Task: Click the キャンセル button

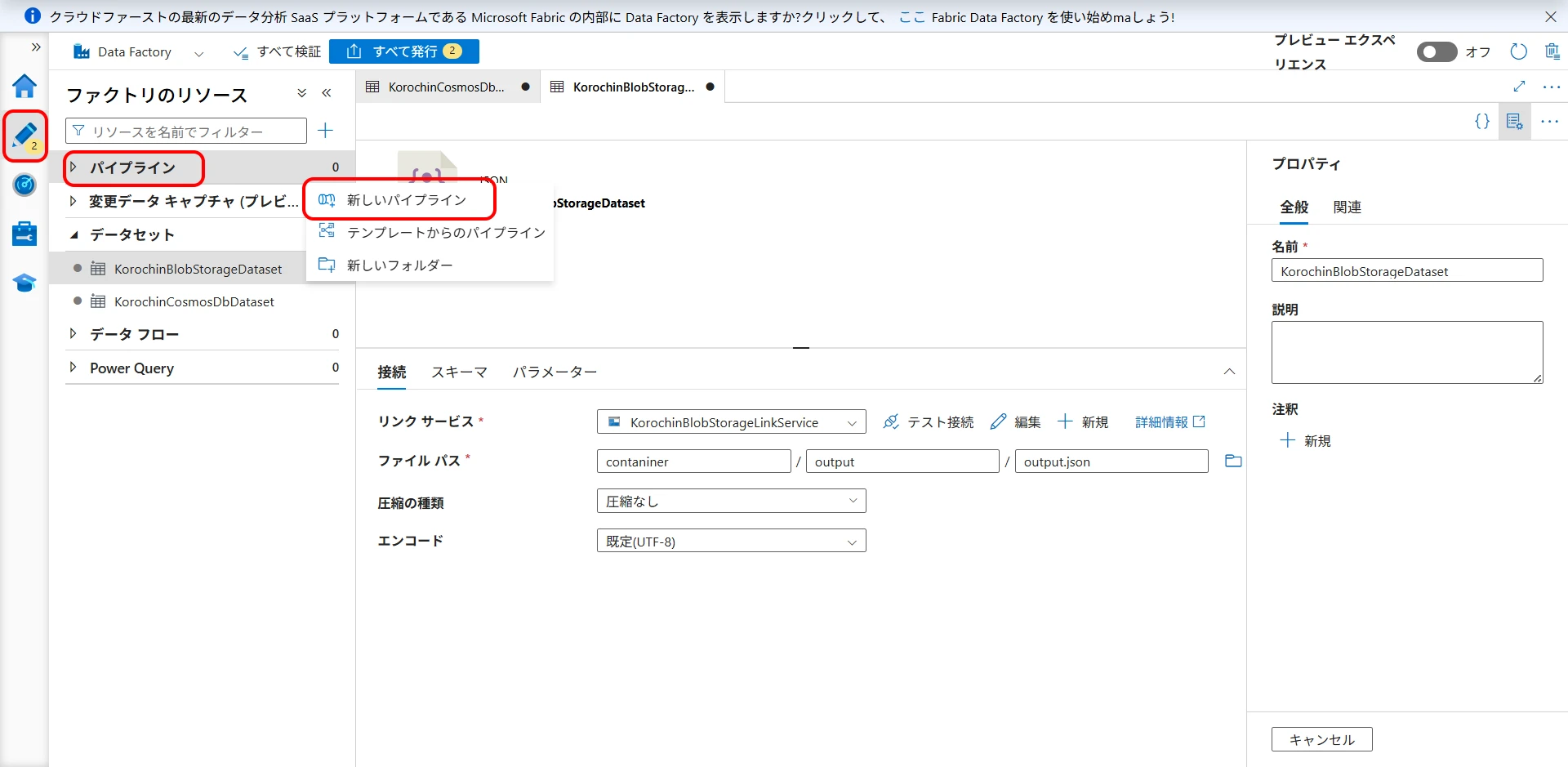Action: click(1321, 739)
